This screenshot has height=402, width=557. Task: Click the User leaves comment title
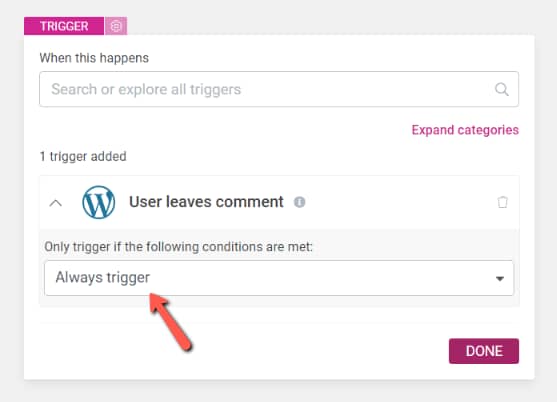click(206, 202)
